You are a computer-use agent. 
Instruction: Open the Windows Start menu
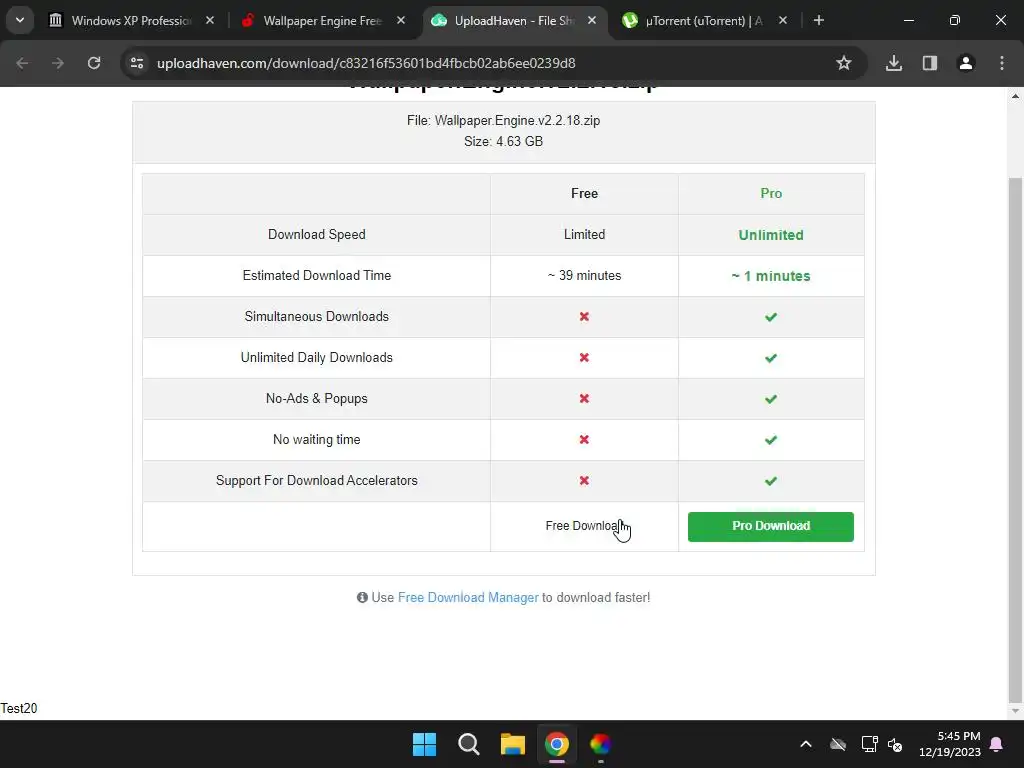(424, 744)
